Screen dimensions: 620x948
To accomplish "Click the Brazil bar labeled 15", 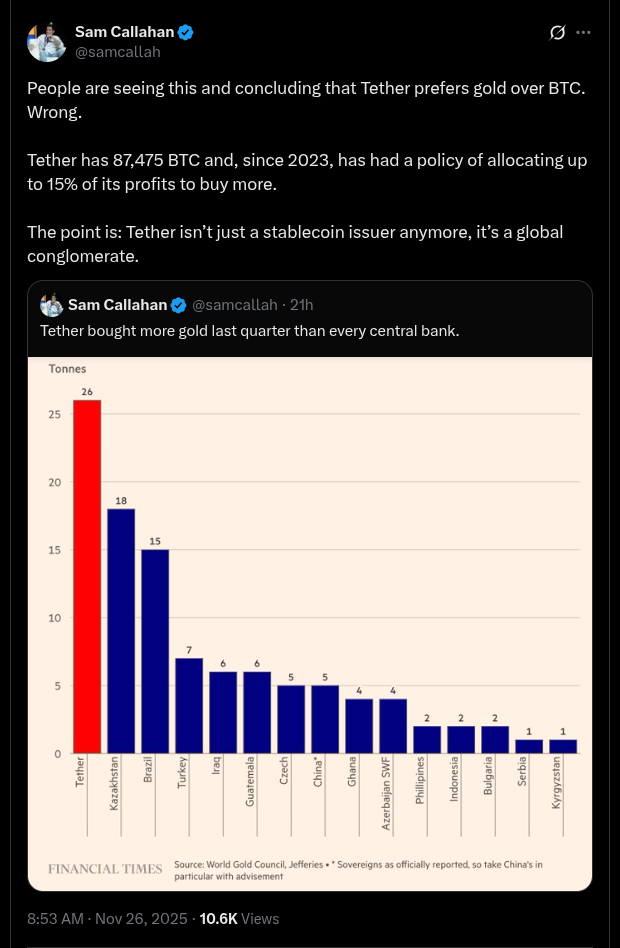I will click(155, 651).
